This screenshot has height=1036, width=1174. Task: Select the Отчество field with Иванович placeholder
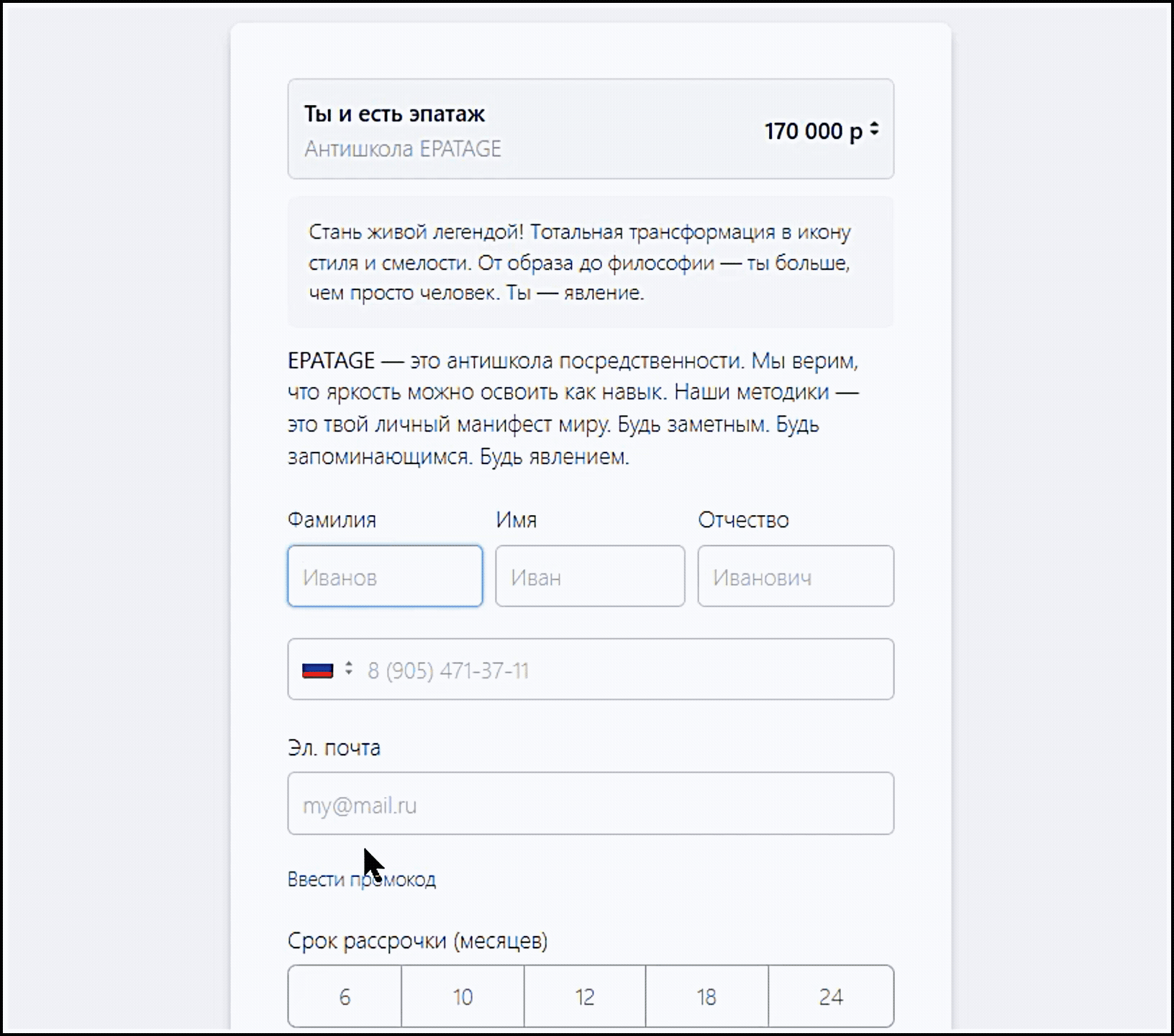click(796, 576)
